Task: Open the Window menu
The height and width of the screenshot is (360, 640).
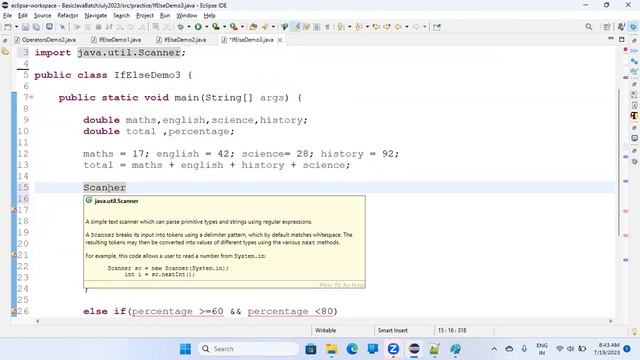Action: tap(187, 16)
